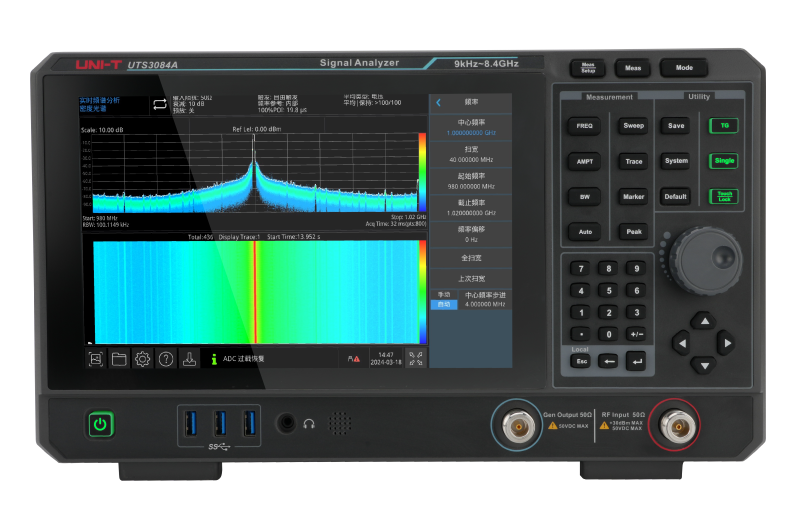Viewport: 800px width, 509px height.
Task: Open the file folder icon
Action: [x=119, y=359]
